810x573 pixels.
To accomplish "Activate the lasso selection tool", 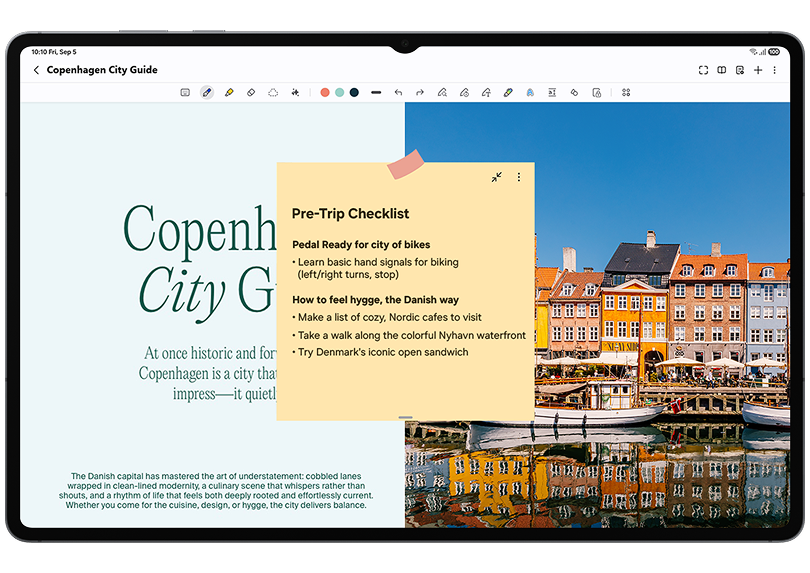I will [x=273, y=92].
